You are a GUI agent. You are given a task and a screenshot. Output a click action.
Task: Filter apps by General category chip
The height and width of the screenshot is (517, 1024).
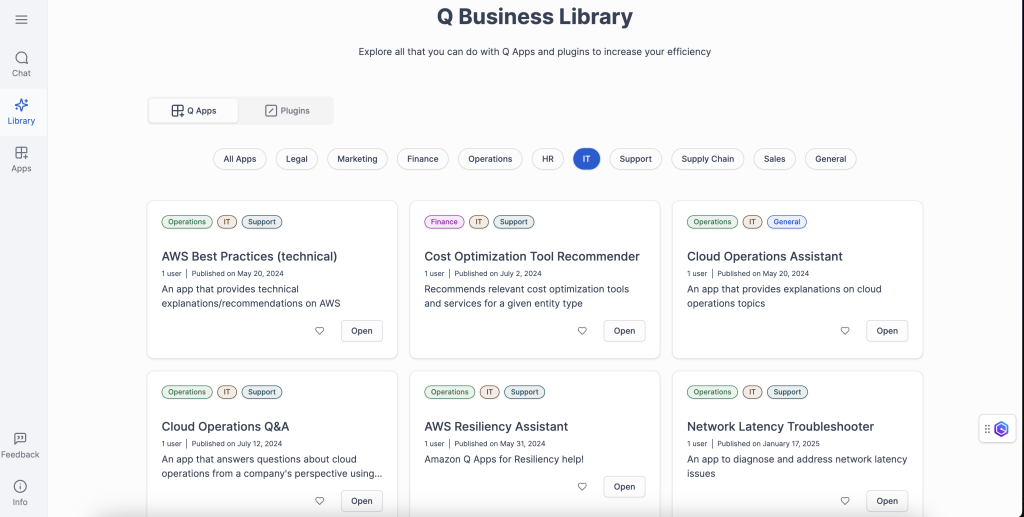point(831,159)
